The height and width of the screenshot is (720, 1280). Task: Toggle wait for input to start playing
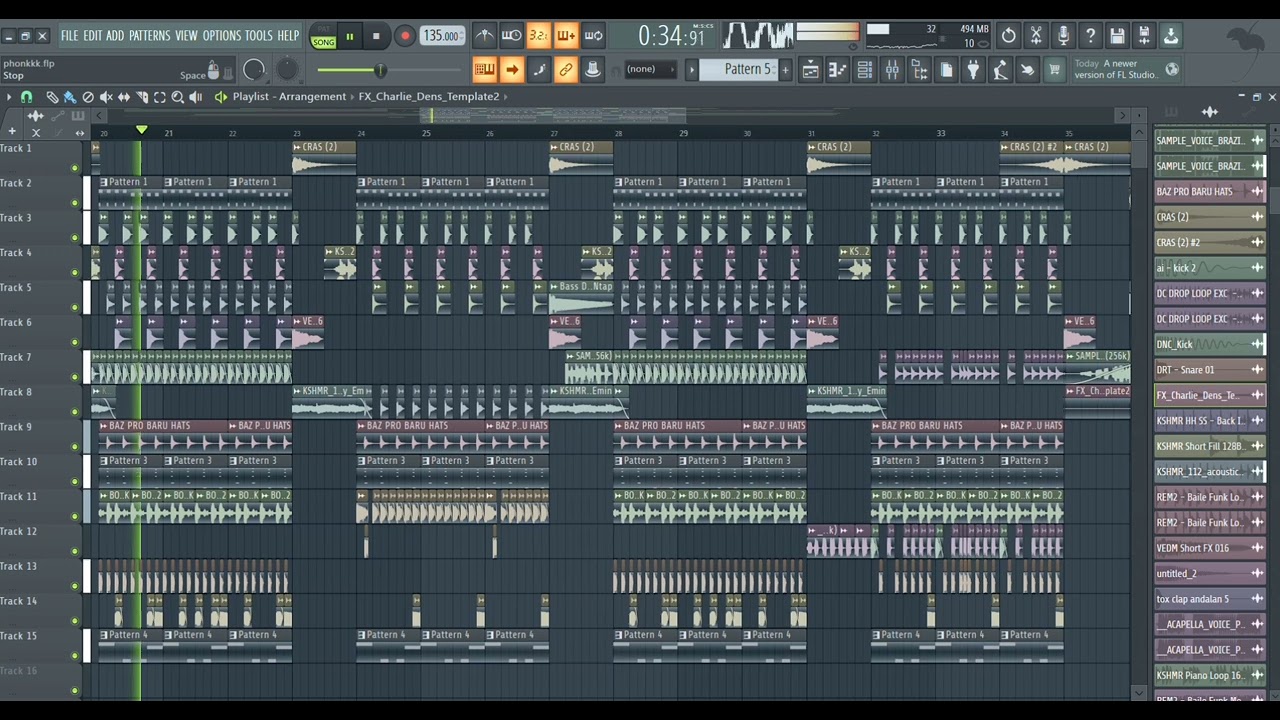(511, 36)
